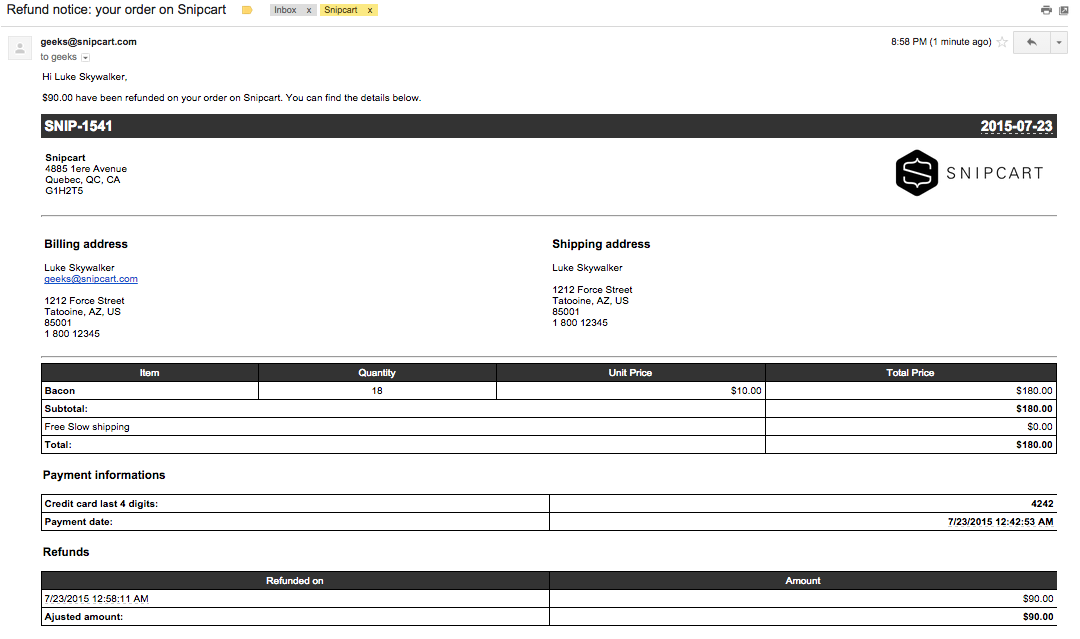Click phone '1 800 12345' in billing address

pyautogui.click(x=72, y=334)
